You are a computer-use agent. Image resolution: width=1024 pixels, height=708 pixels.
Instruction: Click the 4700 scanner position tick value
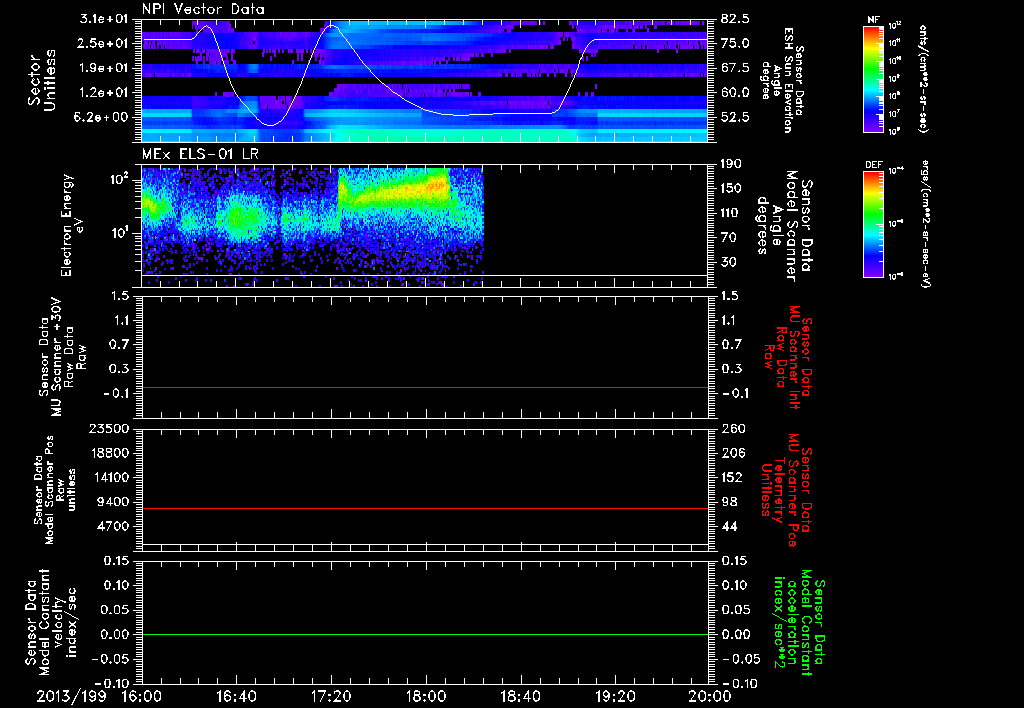pos(113,526)
